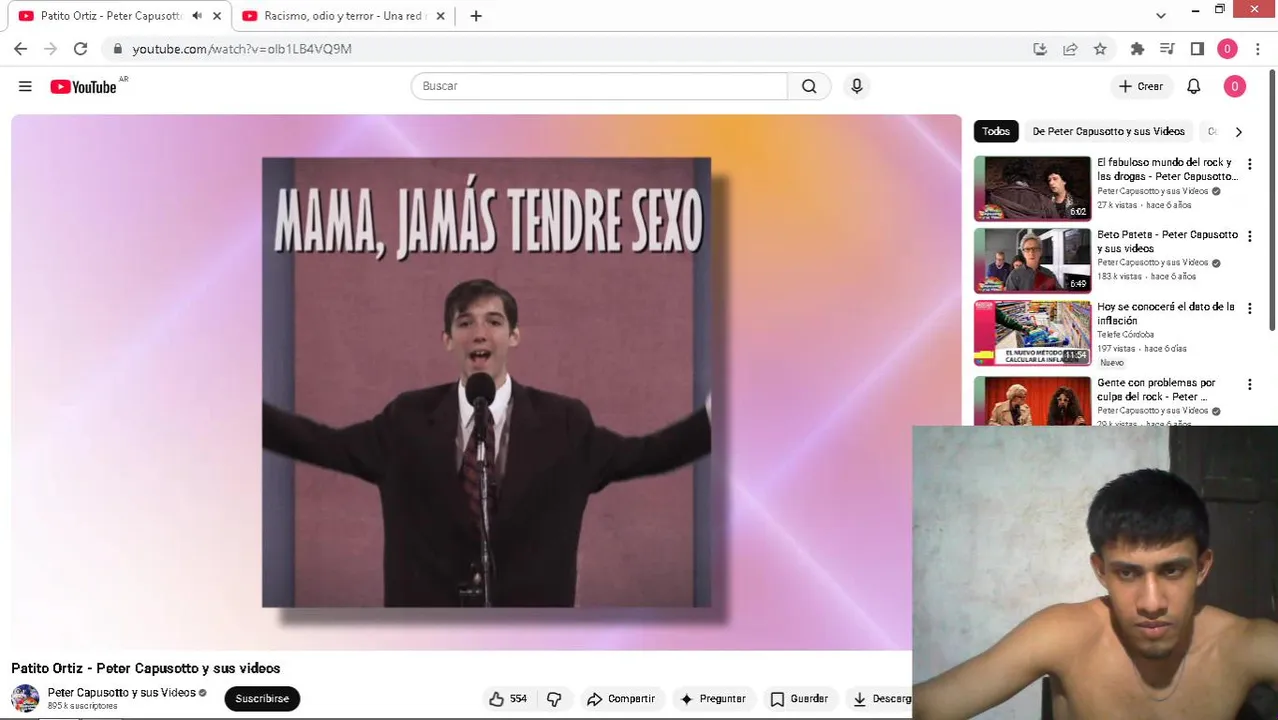
Task: Dislike the video with thumbs down
Action: tap(554, 699)
